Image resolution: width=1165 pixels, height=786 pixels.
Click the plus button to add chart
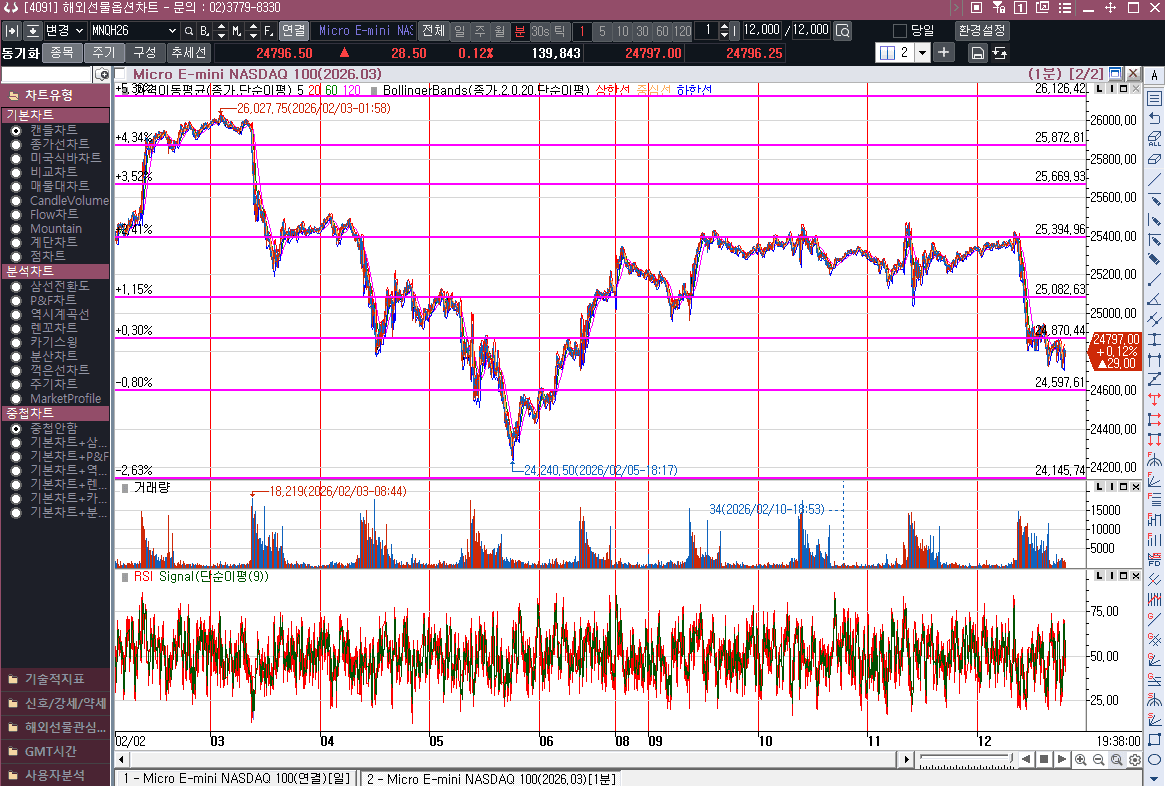pos(945,52)
